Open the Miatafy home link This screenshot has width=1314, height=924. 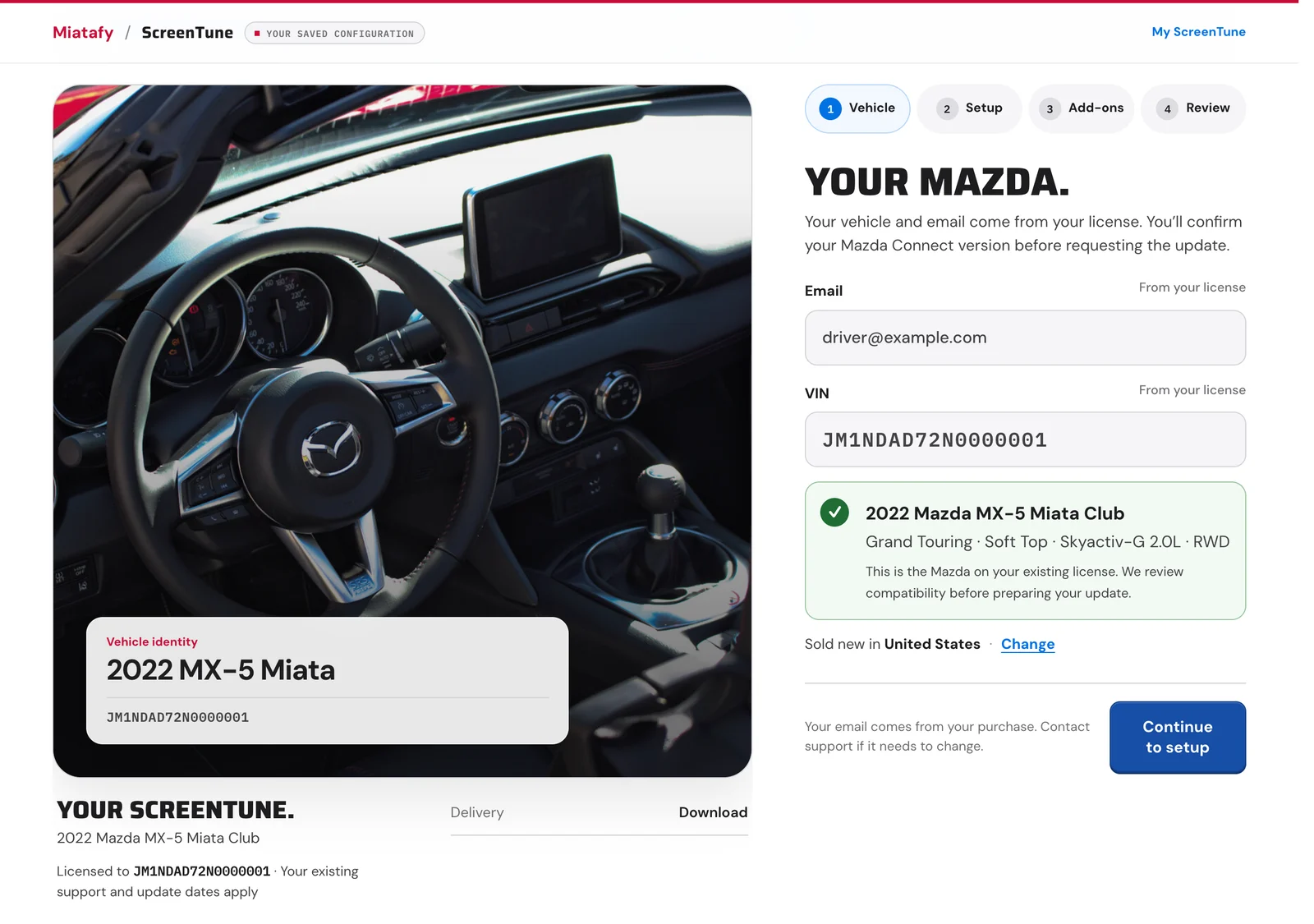[83, 33]
